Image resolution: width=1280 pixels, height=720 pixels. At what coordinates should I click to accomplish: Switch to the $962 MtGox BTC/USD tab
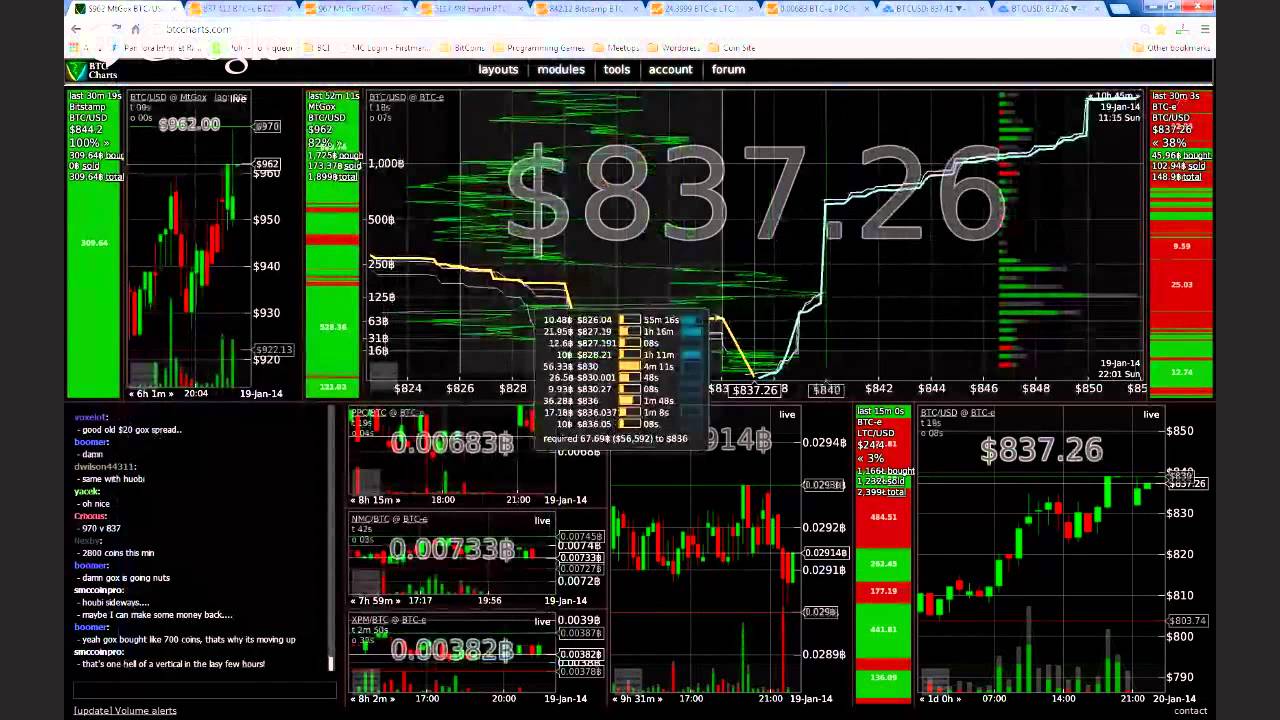click(125, 9)
